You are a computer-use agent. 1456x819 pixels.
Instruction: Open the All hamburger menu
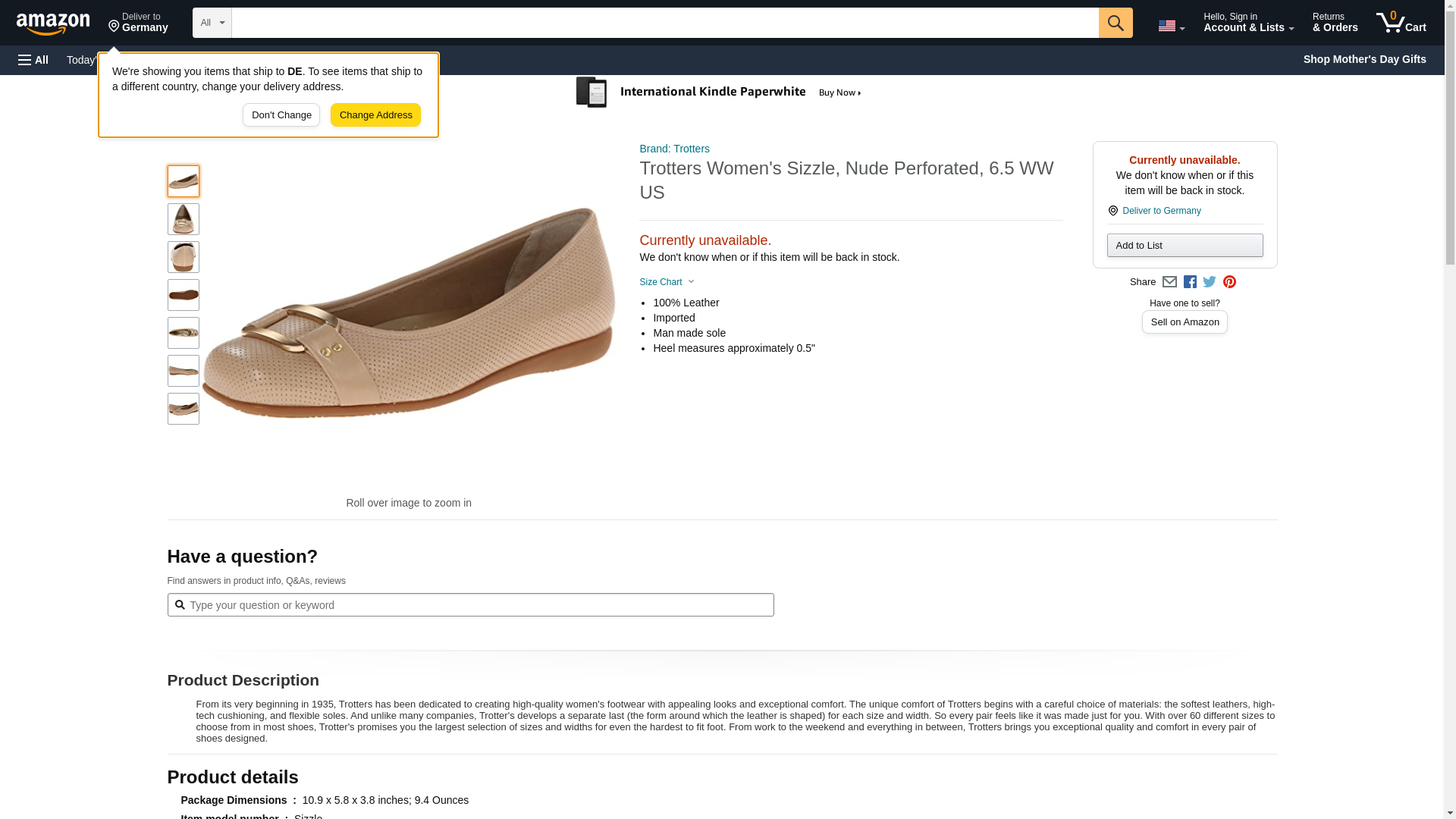click(33, 60)
